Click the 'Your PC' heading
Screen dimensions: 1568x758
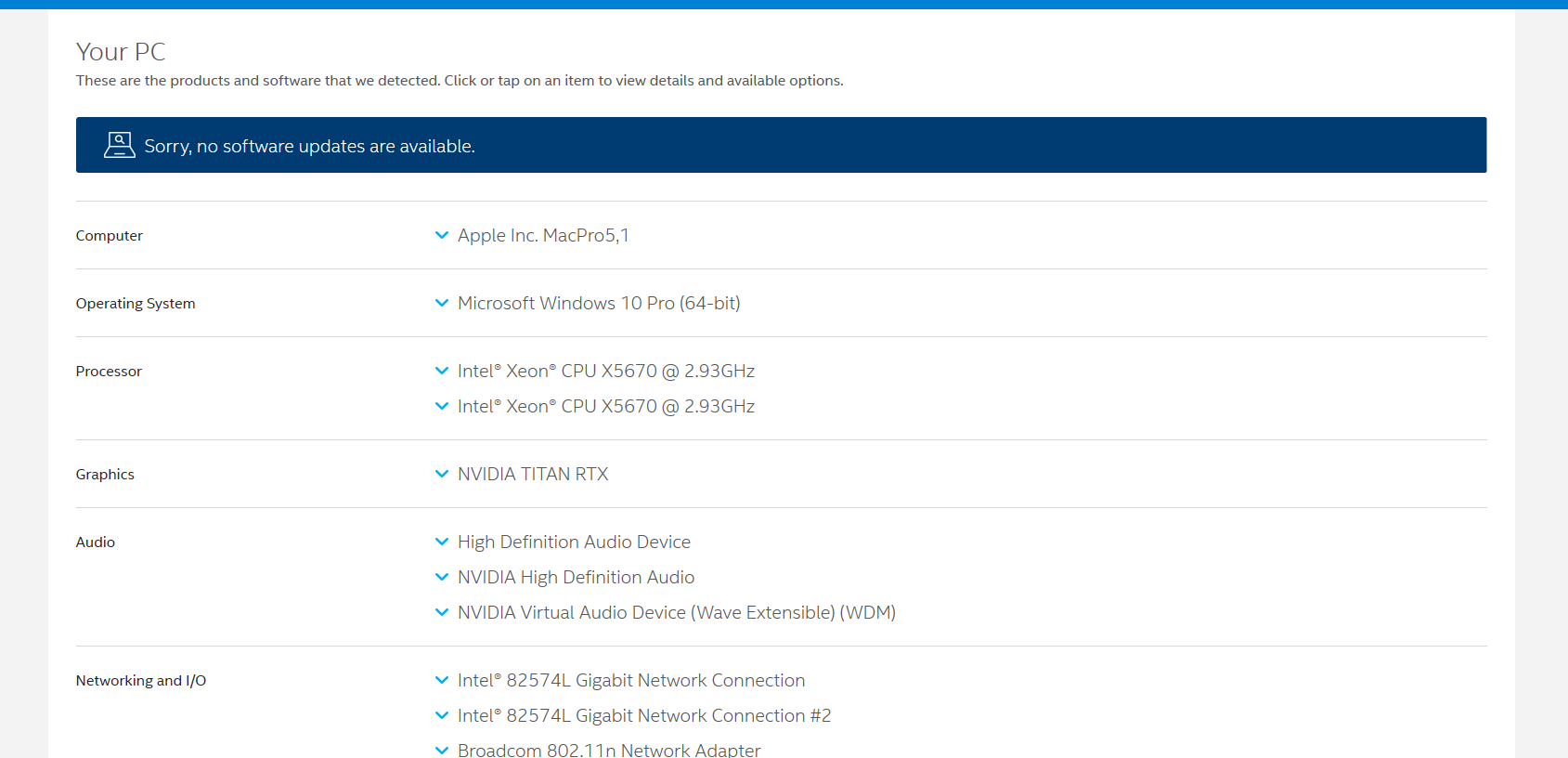(x=121, y=51)
